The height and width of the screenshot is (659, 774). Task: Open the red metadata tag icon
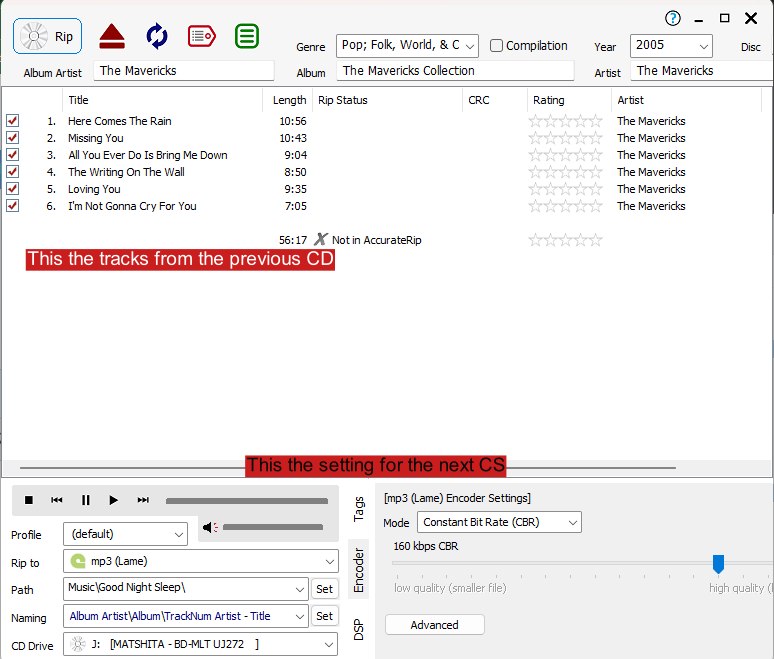pos(202,37)
